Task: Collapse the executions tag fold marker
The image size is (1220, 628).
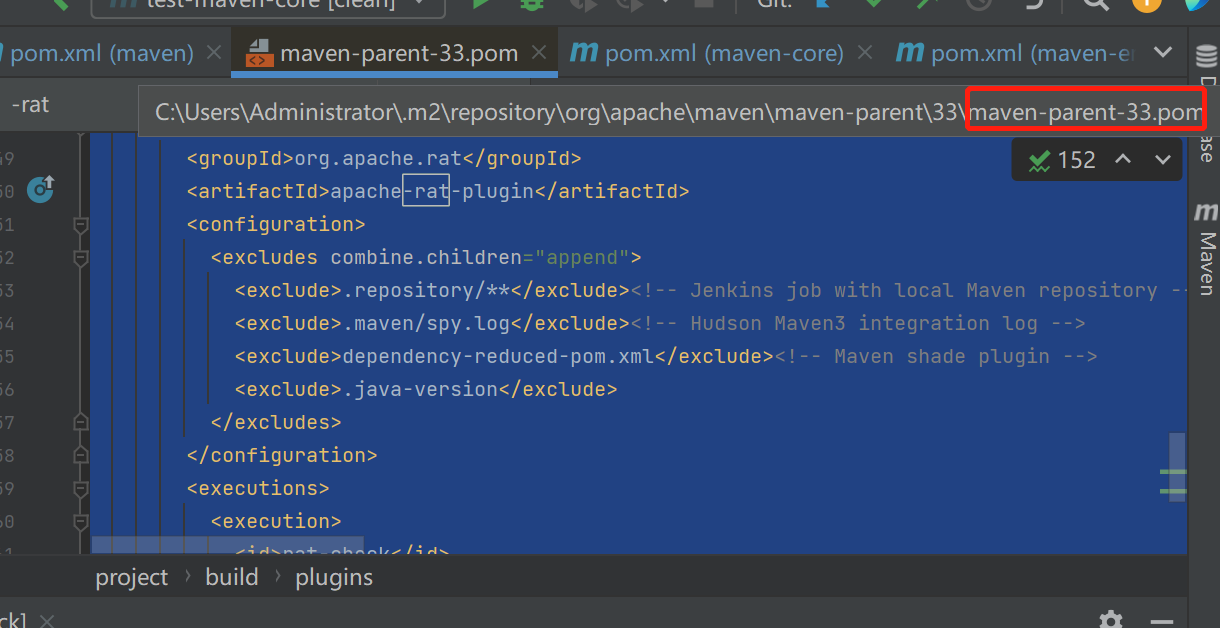Action: [81, 490]
